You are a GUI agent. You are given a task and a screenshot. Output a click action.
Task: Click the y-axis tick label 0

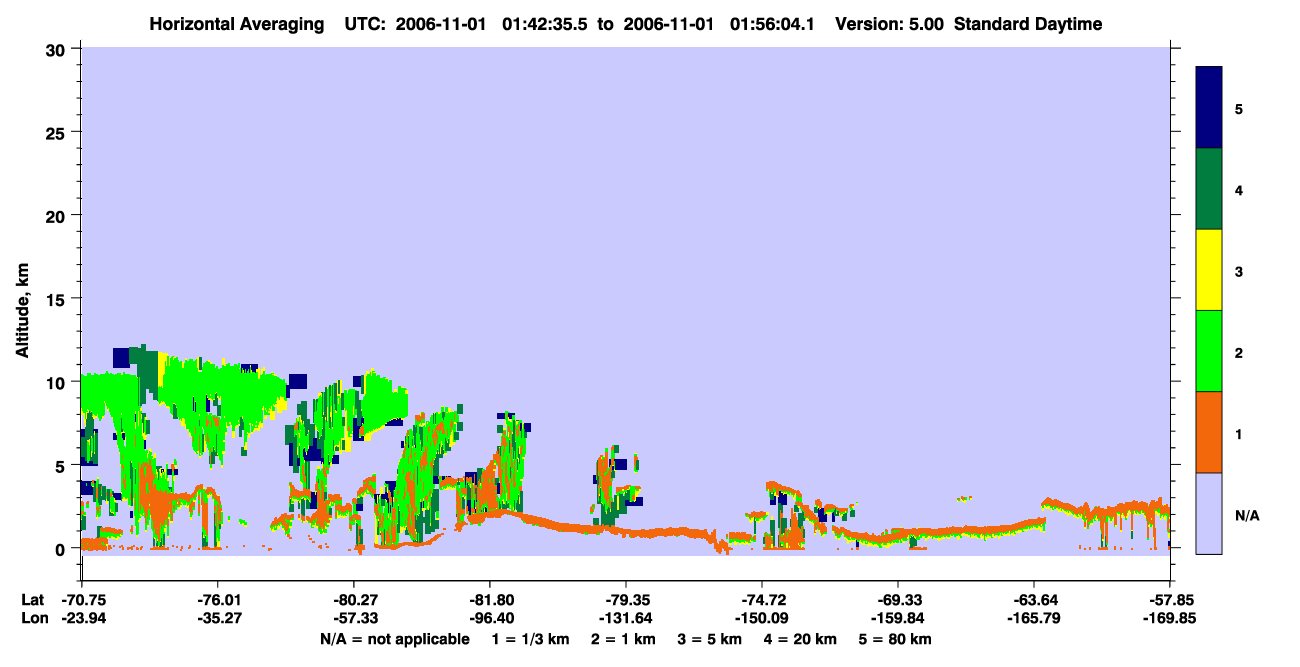tap(63, 549)
